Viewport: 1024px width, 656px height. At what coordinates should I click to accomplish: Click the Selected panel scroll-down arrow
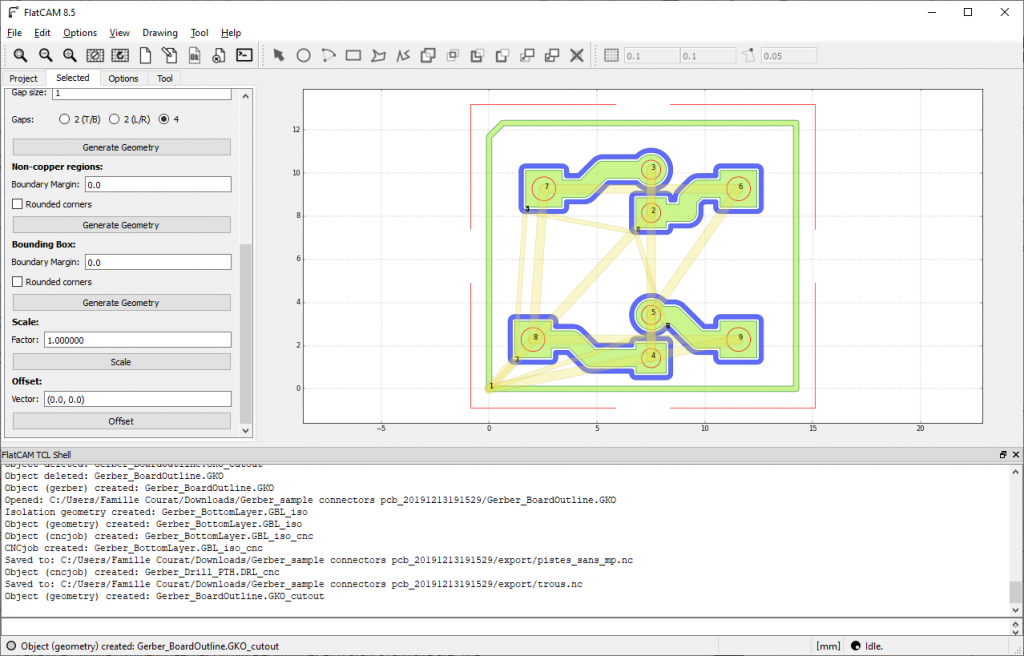(x=246, y=431)
